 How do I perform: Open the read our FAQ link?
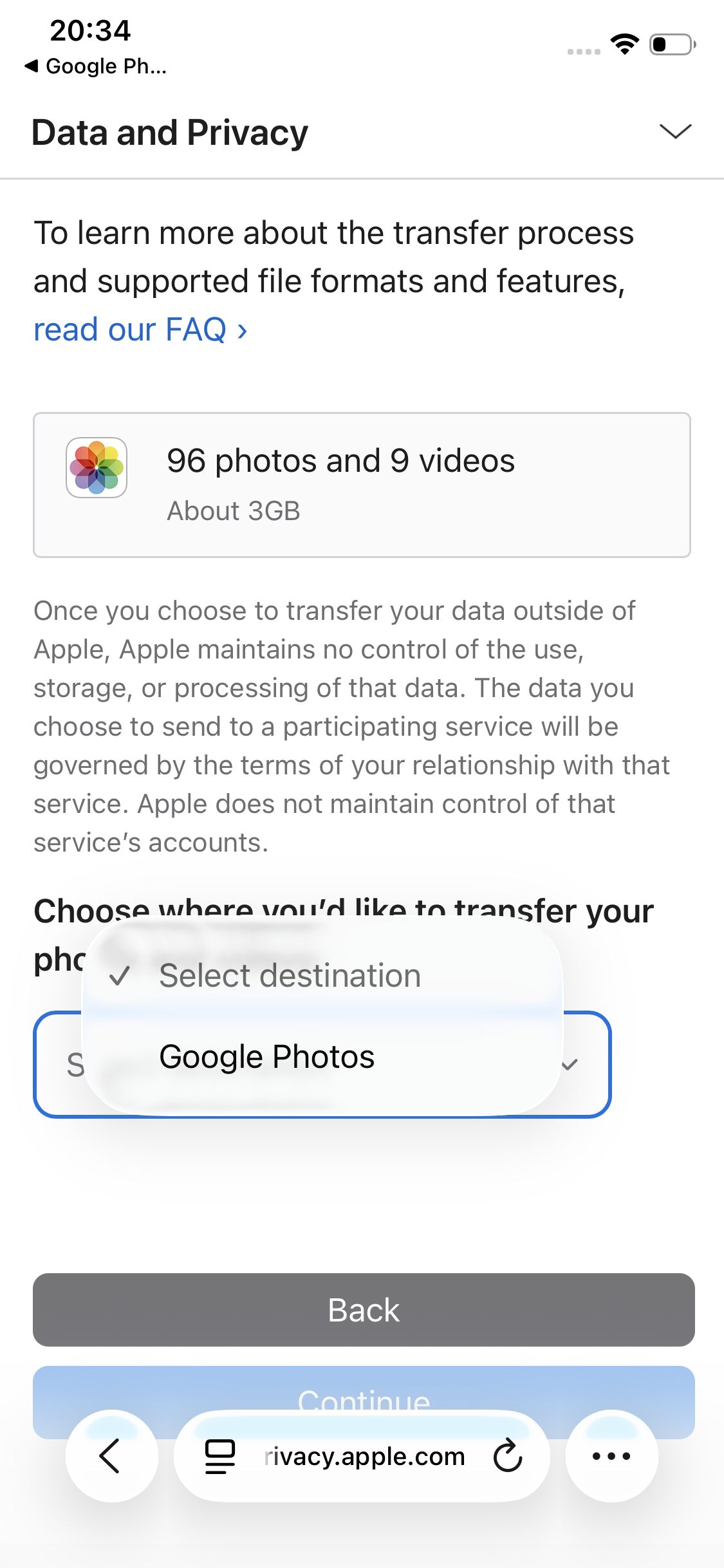click(140, 330)
